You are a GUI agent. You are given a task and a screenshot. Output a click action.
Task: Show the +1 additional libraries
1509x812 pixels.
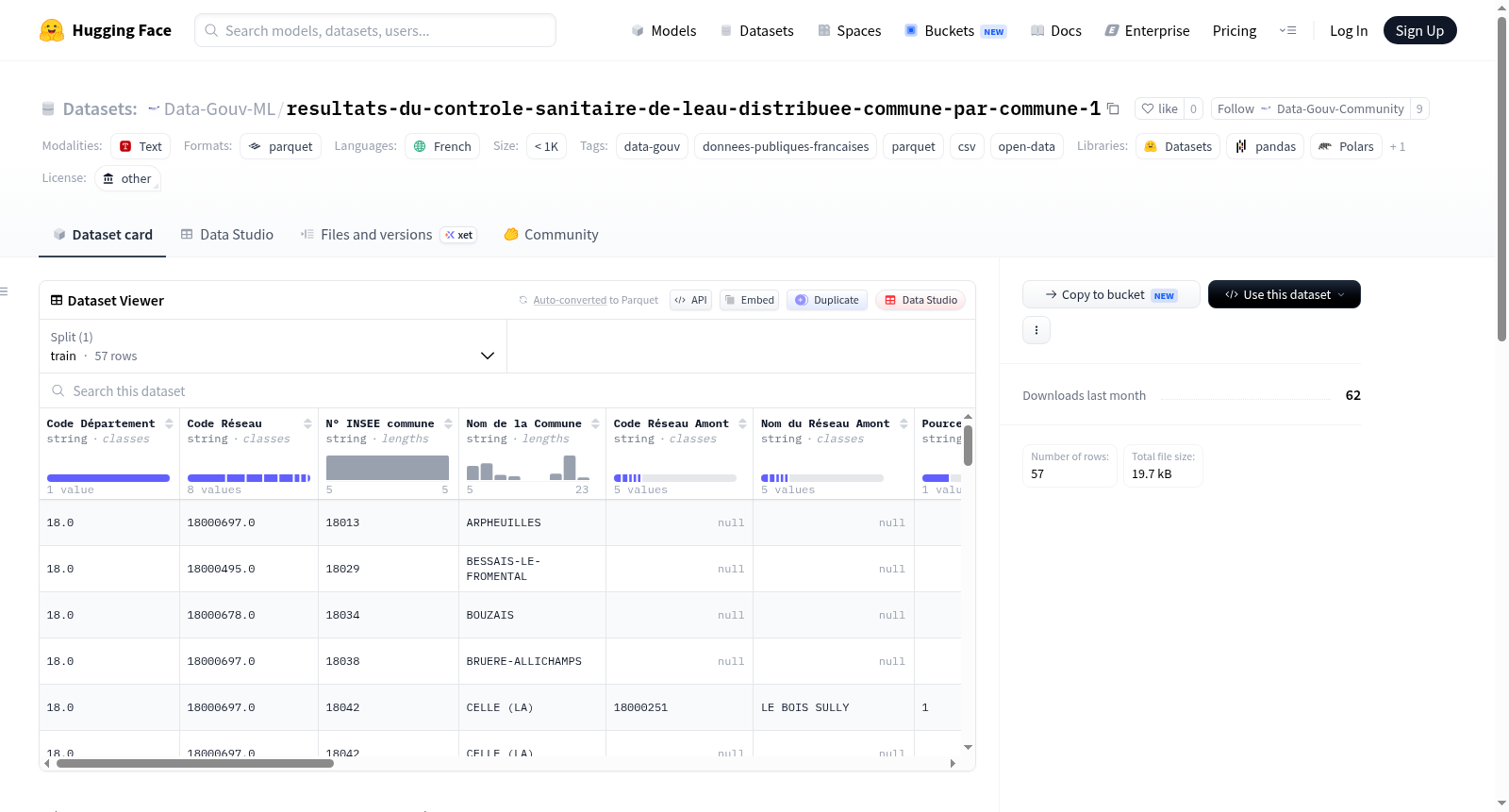pos(1398,146)
